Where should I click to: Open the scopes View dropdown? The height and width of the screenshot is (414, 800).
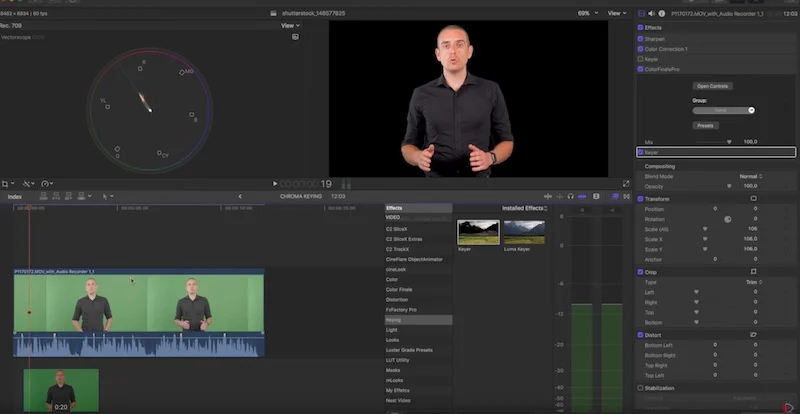[290, 26]
